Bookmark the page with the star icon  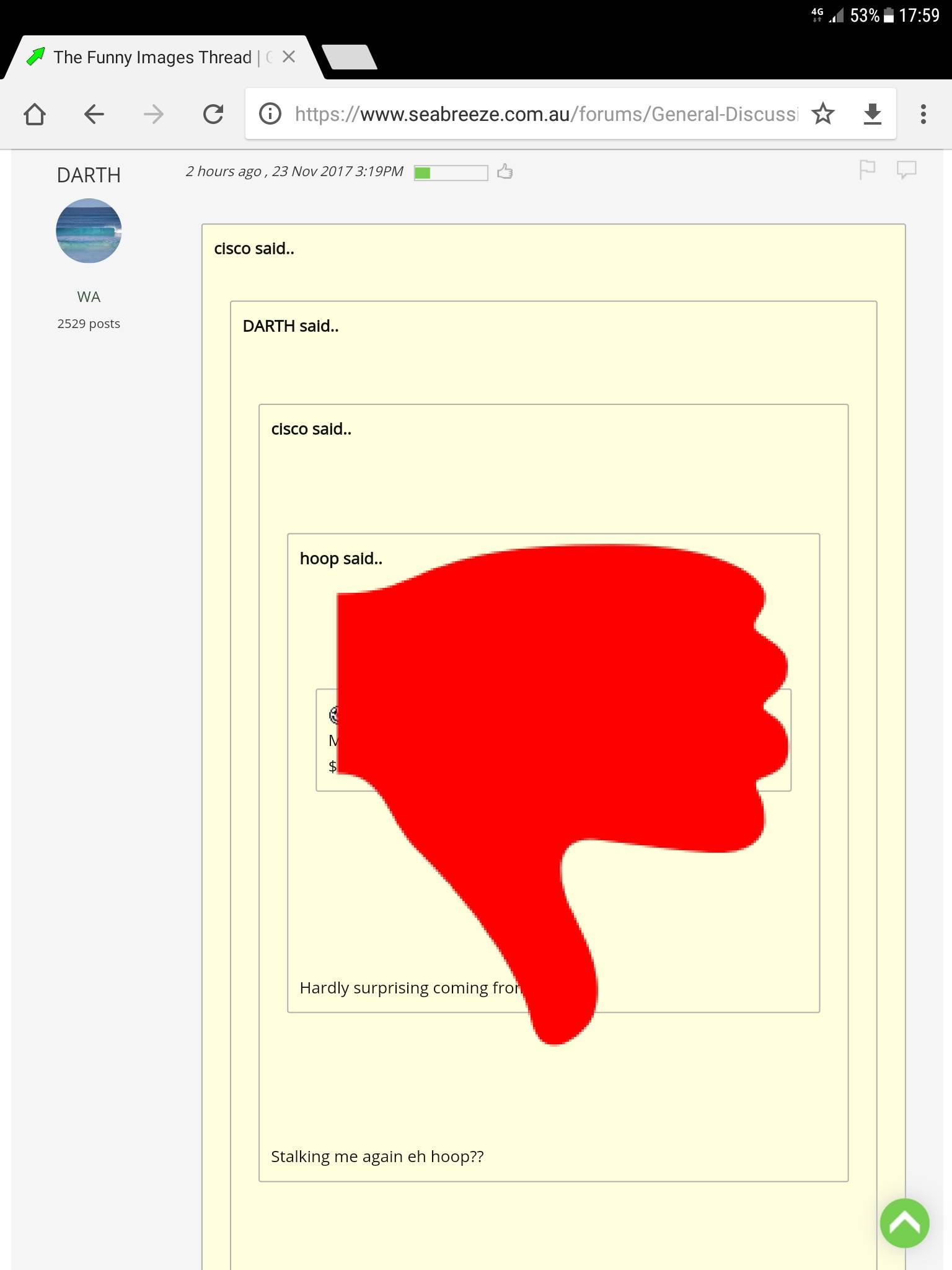(x=823, y=114)
